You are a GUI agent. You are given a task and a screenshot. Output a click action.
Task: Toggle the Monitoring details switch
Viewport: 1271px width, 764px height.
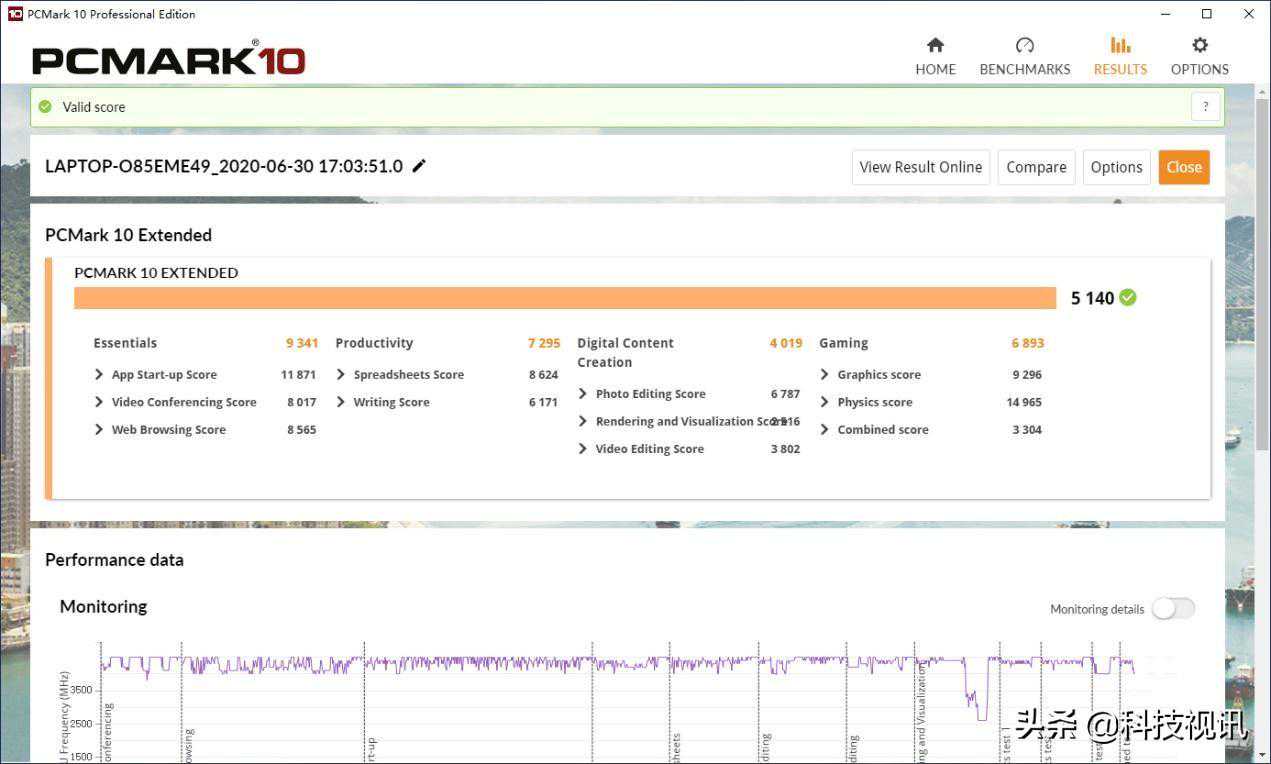pos(1172,608)
